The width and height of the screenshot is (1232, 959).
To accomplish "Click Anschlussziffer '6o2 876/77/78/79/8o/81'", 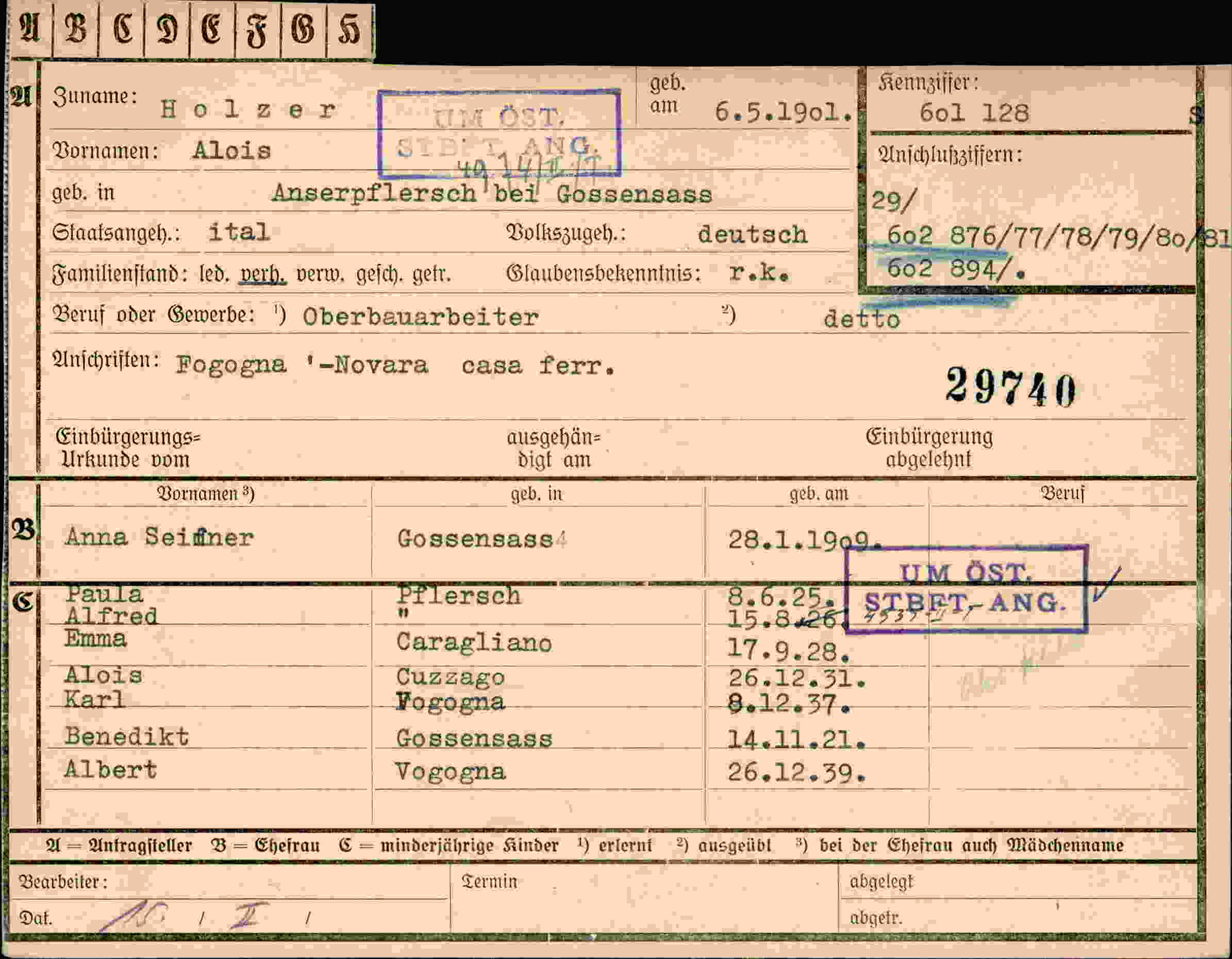I will point(1058,236).
